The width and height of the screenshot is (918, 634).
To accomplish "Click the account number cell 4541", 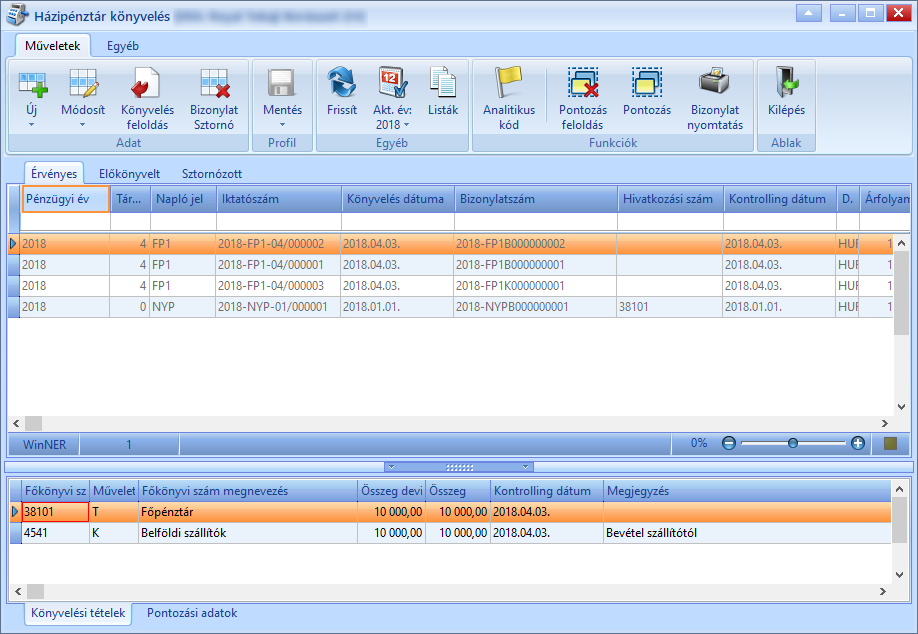I will 55,533.
